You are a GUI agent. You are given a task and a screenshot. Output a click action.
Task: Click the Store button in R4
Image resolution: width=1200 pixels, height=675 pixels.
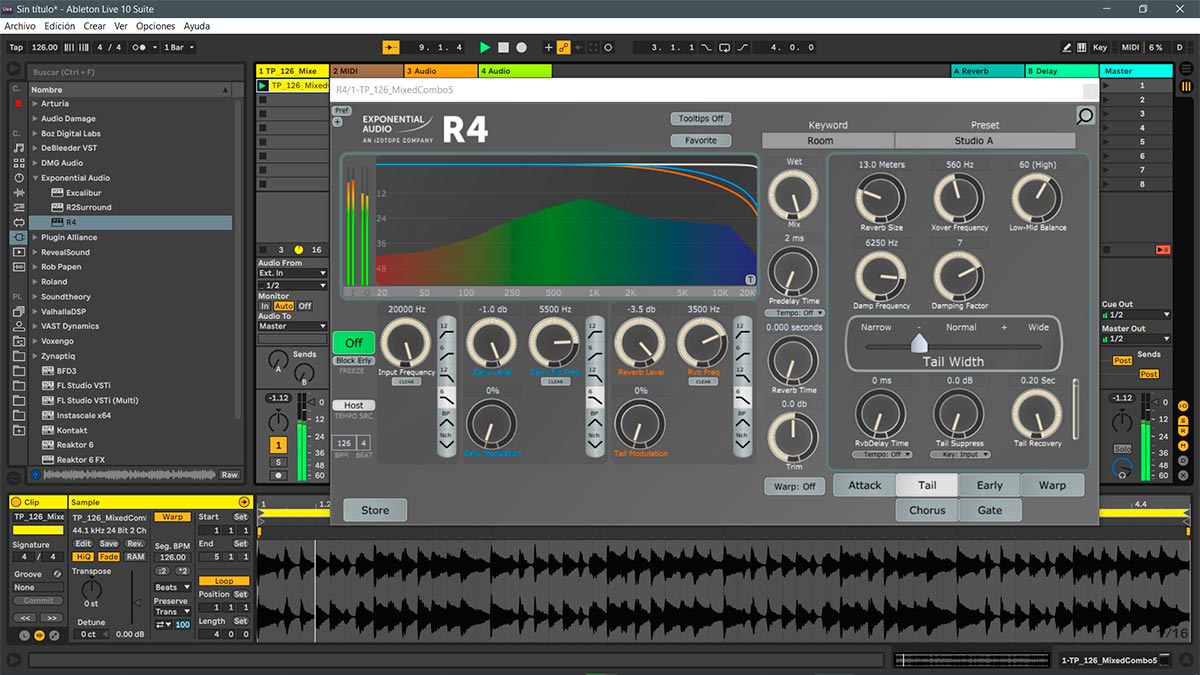[375, 510]
